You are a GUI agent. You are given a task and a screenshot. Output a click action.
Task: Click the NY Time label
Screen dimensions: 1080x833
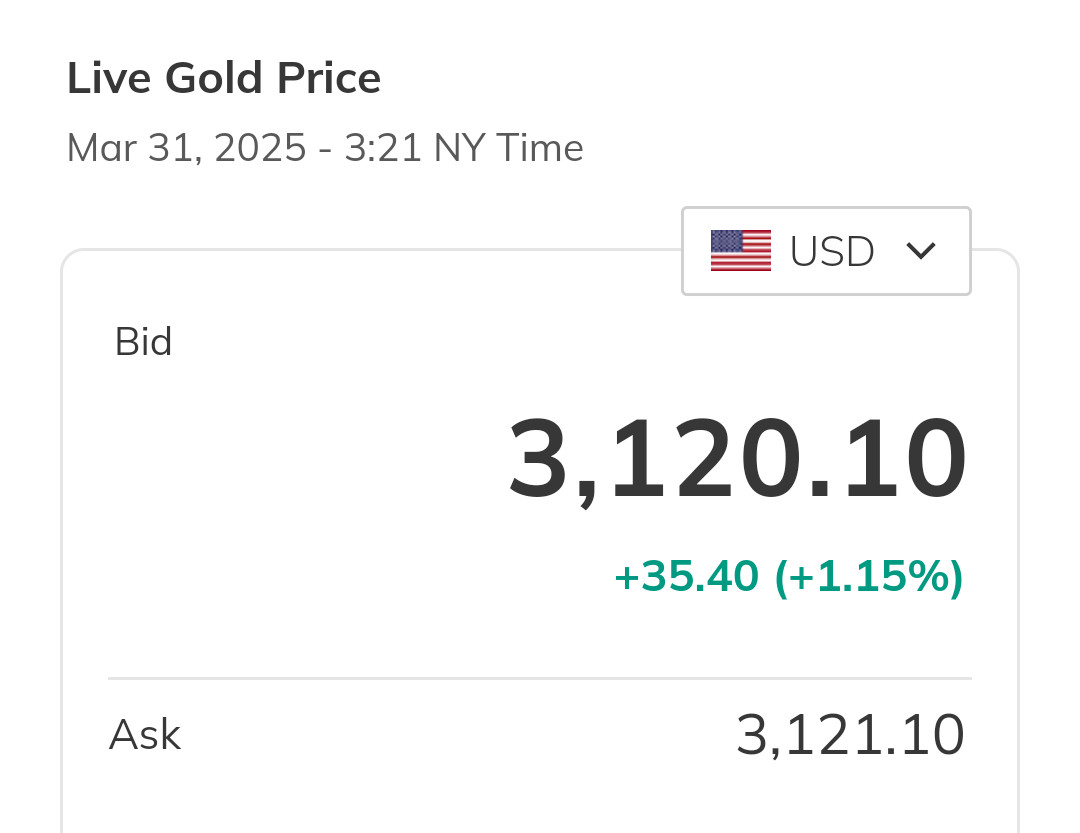coord(508,148)
